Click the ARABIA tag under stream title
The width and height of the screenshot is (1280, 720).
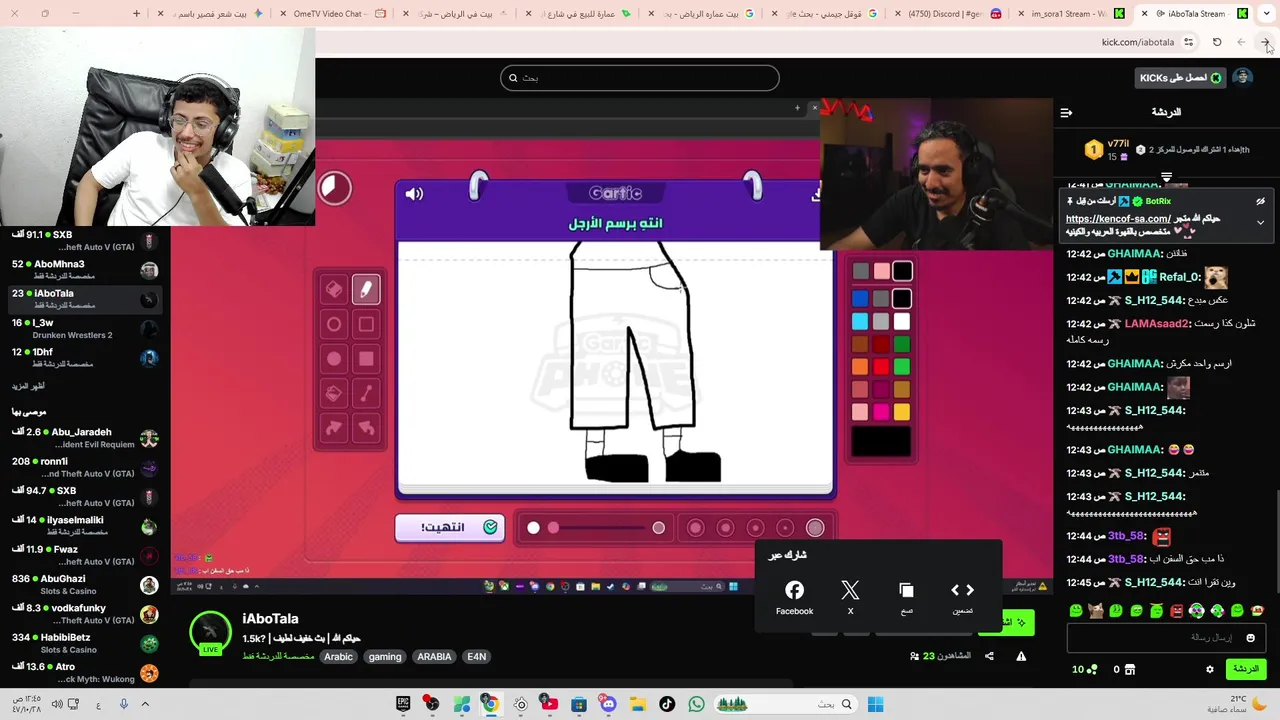point(434,657)
